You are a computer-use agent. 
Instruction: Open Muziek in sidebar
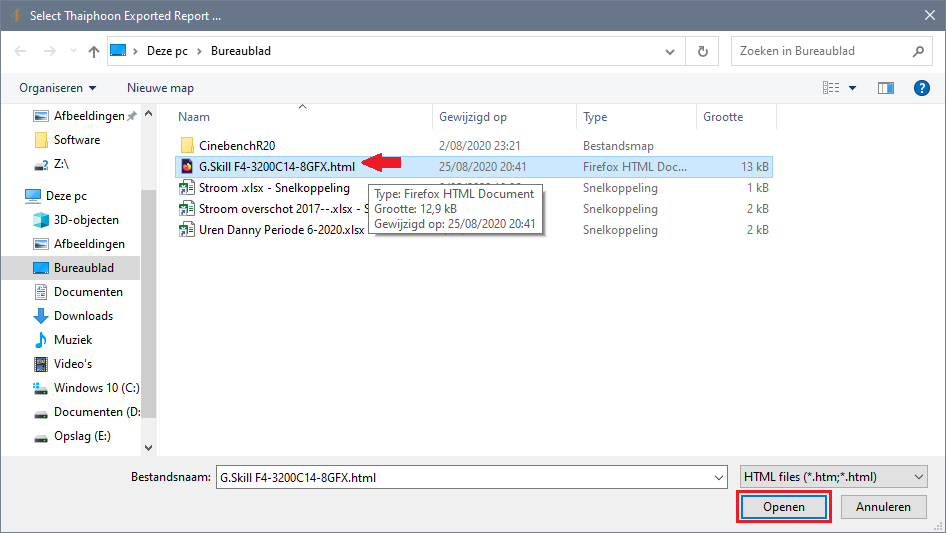(x=73, y=340)
